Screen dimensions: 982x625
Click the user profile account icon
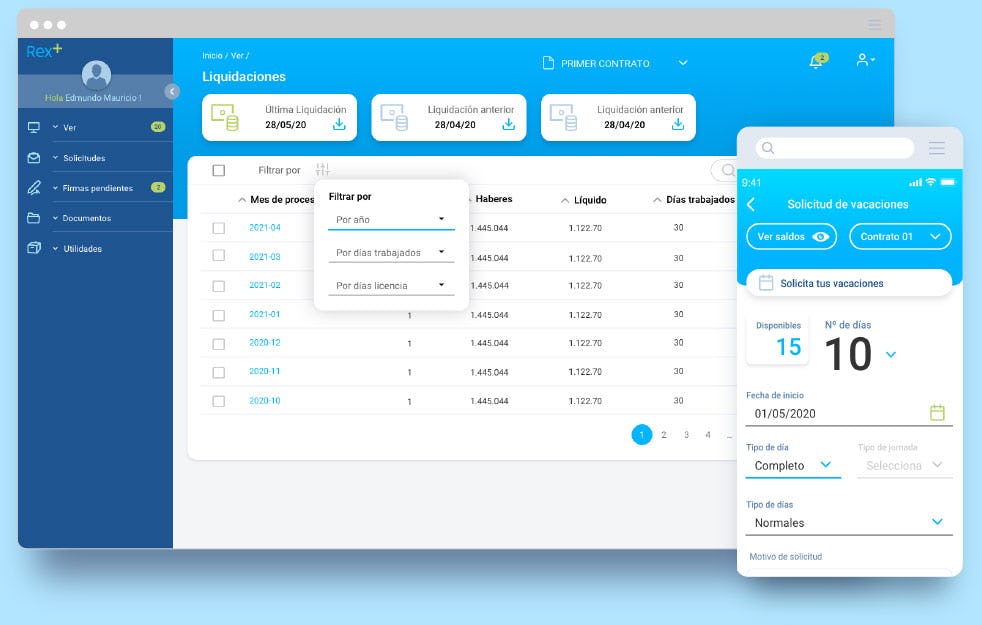[862, 60]
